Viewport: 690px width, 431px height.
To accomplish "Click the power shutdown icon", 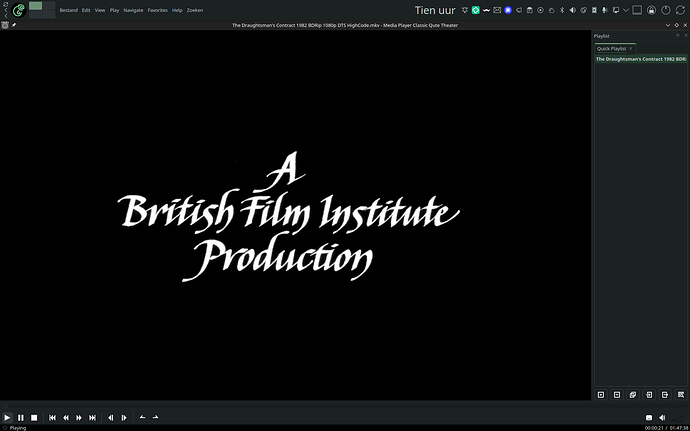I will point(666,10).
